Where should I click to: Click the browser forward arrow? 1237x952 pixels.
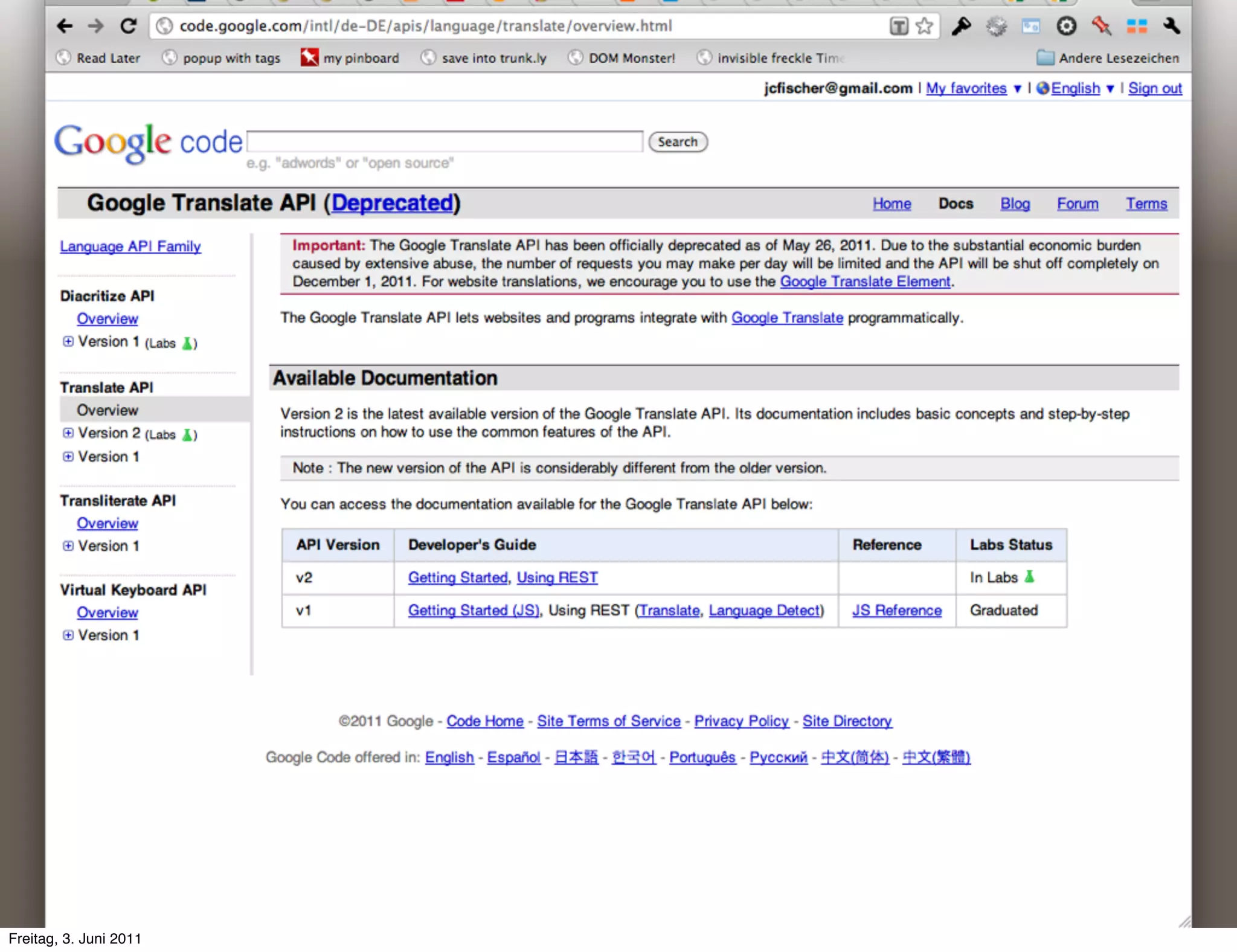95,26
